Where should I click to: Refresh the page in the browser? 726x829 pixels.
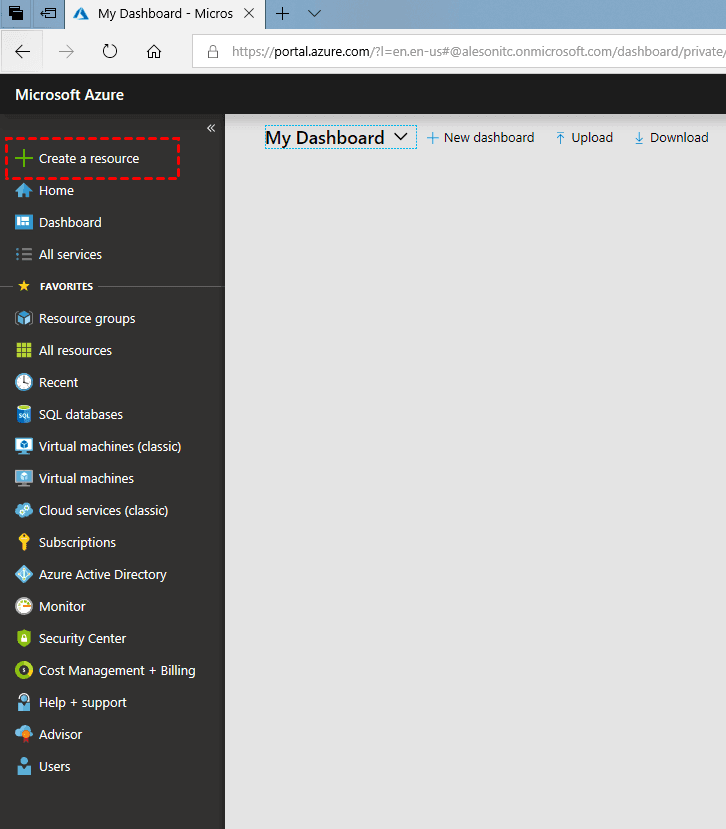[110, 52]
